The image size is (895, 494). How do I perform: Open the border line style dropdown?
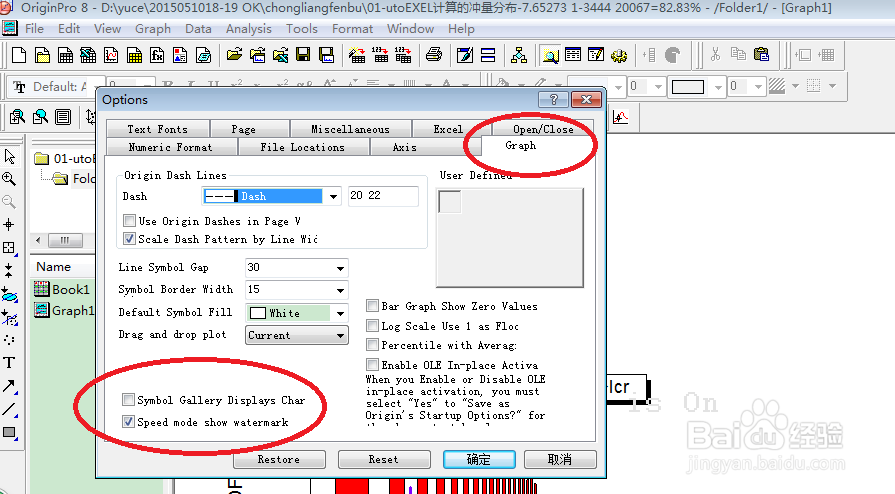(x=718, y=87)
